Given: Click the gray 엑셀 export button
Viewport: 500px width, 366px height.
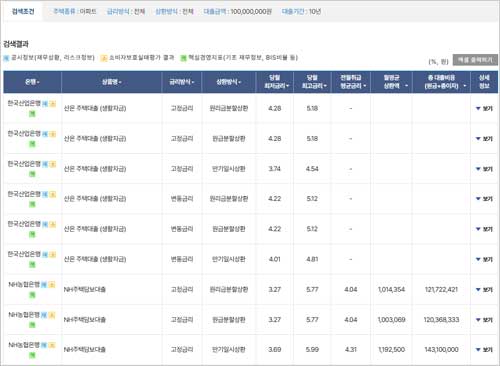Looking at the screenshot, I should [475, 60].
